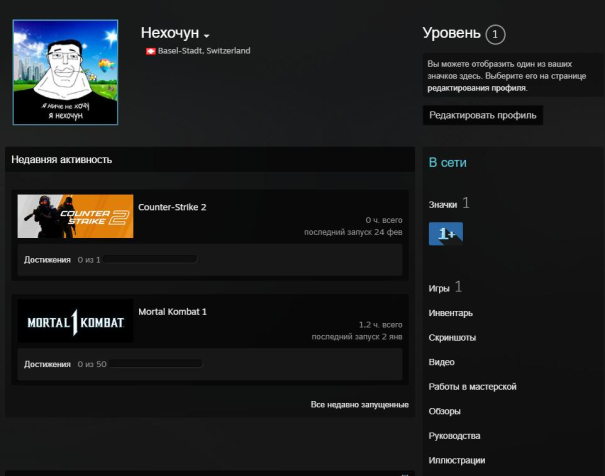The image size is (605, 476).
Task: Select Работы в мастерской link
Action: [x=472, y=386]
